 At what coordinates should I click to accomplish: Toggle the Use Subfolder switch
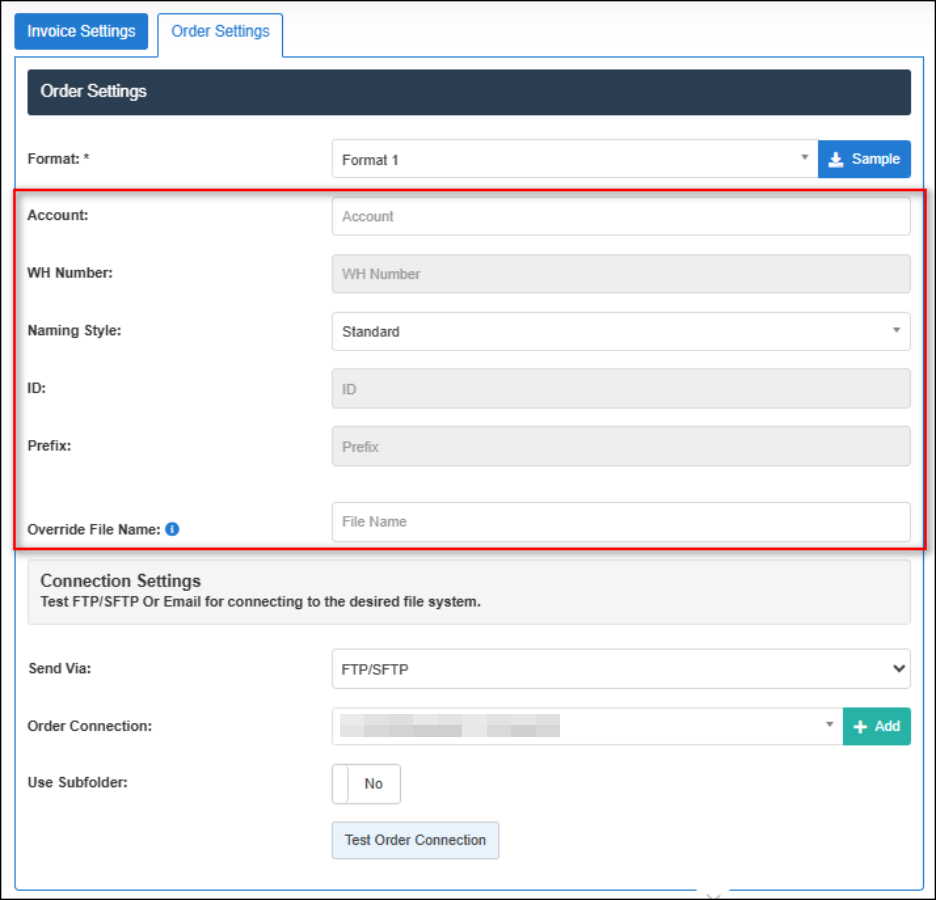(x=366, y=784)
